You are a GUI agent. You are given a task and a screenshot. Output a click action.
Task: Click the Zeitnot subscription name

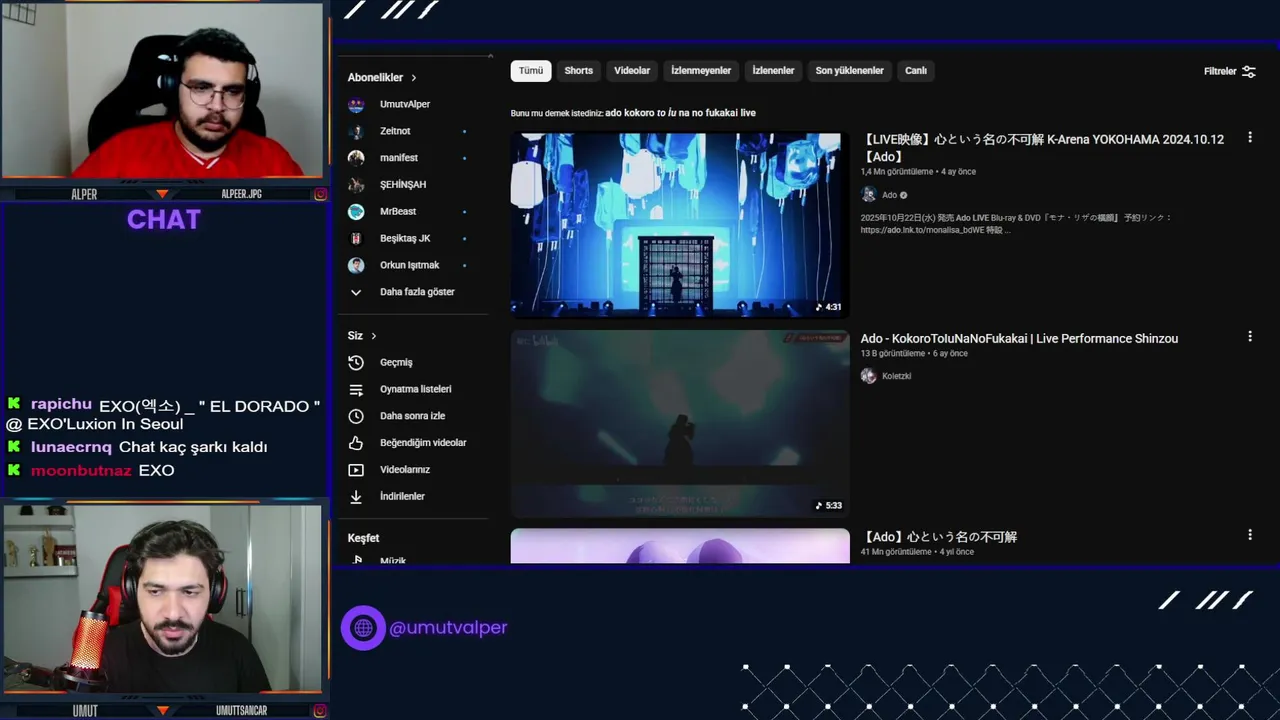[395, 131]
